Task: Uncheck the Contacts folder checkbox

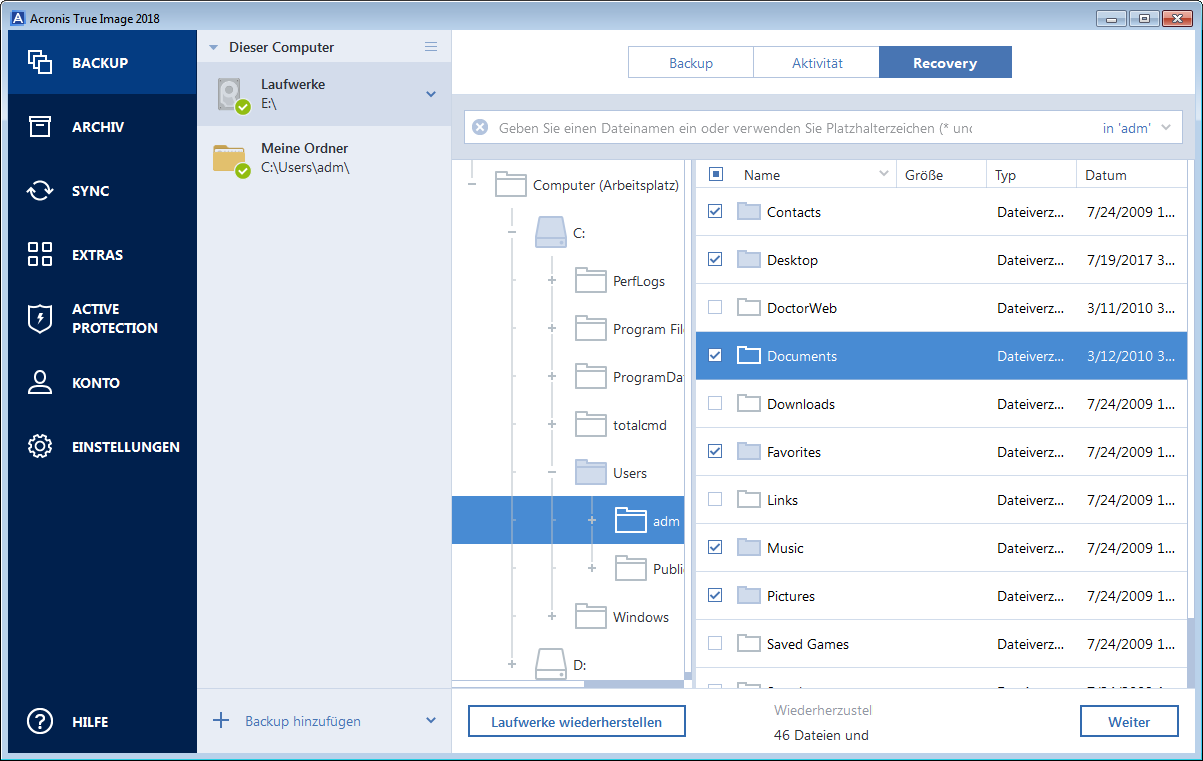Action: 715,211
